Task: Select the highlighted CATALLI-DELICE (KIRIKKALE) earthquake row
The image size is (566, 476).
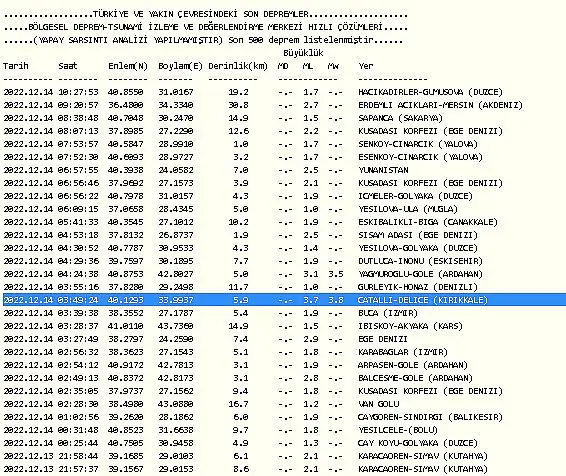Action: coord(284,300)
